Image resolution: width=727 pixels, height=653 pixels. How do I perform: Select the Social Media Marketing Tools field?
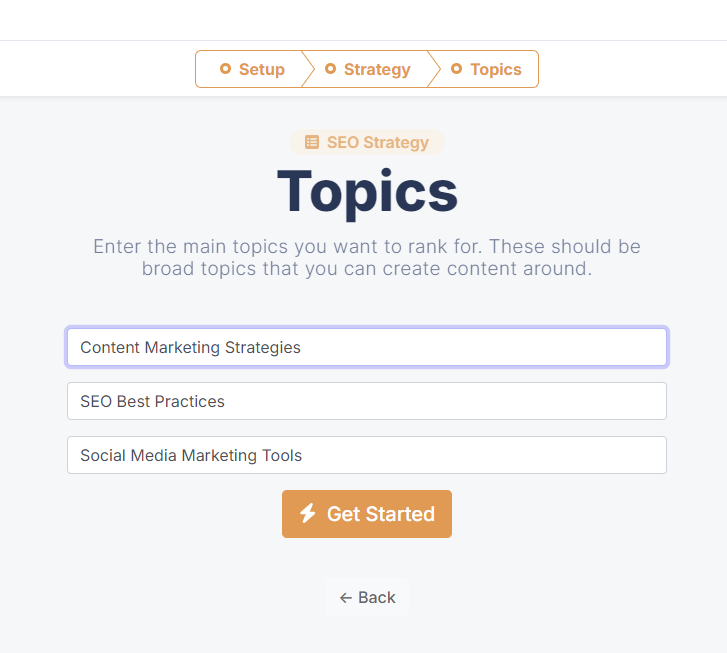[367, 455]
